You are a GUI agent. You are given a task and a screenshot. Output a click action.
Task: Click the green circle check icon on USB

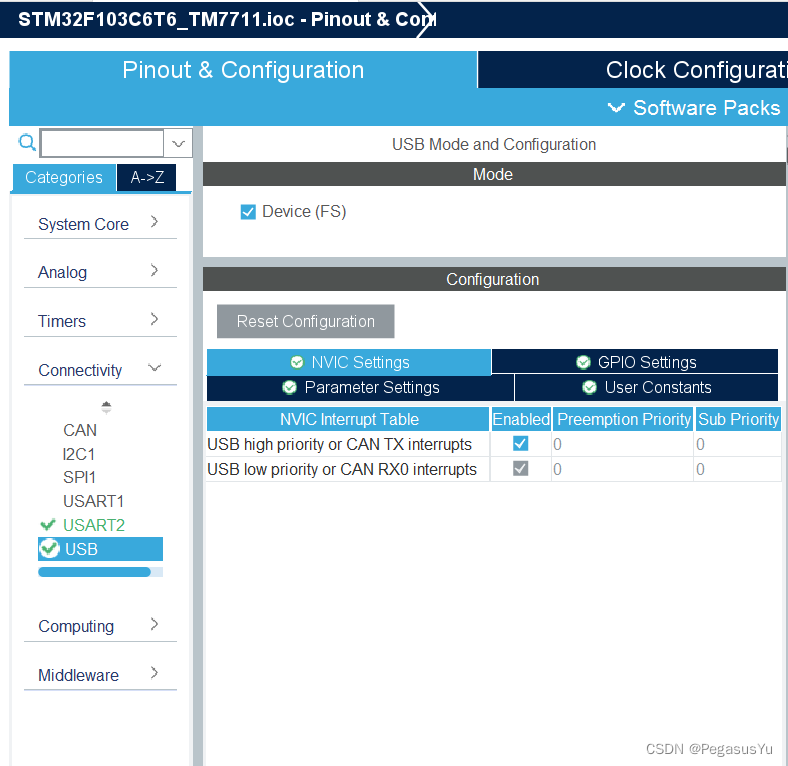[x=49, y=548]
